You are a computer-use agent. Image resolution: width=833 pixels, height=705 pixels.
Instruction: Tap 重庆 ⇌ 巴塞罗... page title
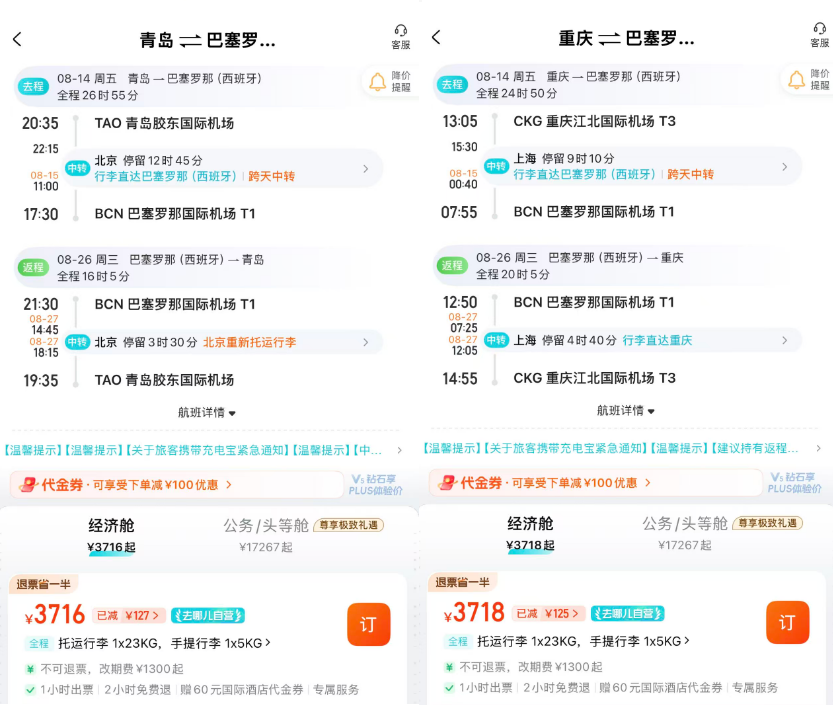(x=626, y=38)
